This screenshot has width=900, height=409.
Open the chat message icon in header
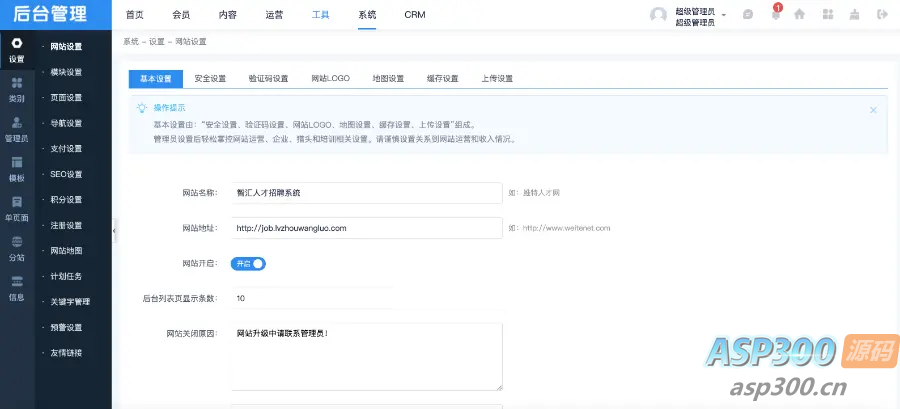[x=747, y=15]
